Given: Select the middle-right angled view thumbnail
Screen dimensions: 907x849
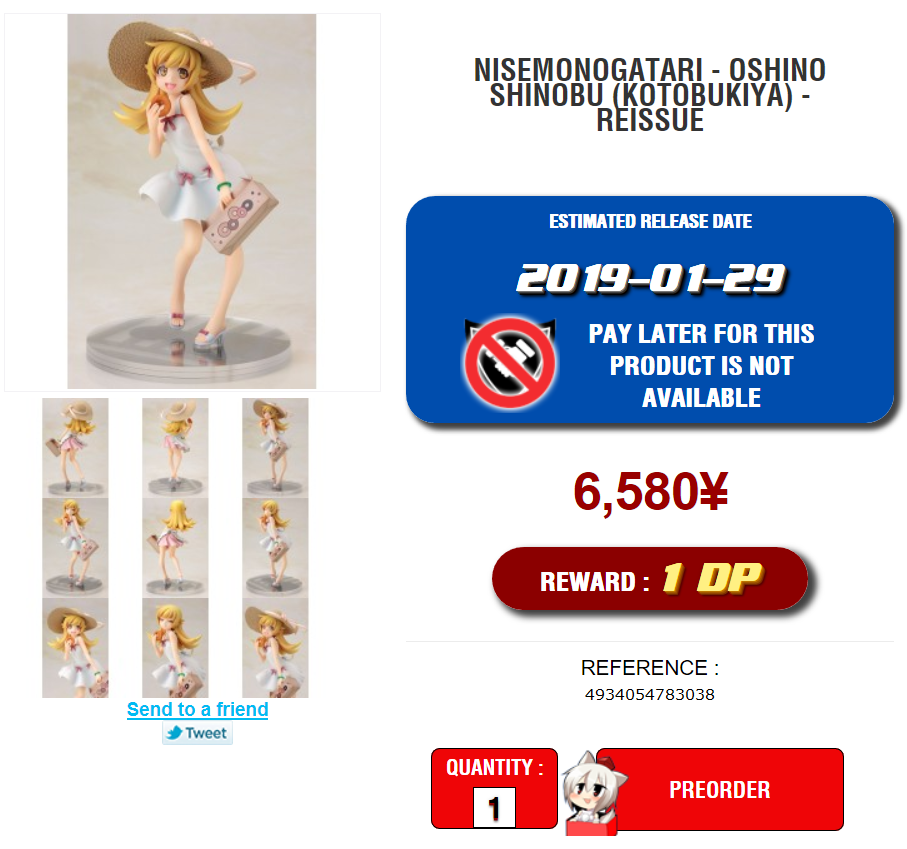Looking at the screenshot, I should pos(275,548).
